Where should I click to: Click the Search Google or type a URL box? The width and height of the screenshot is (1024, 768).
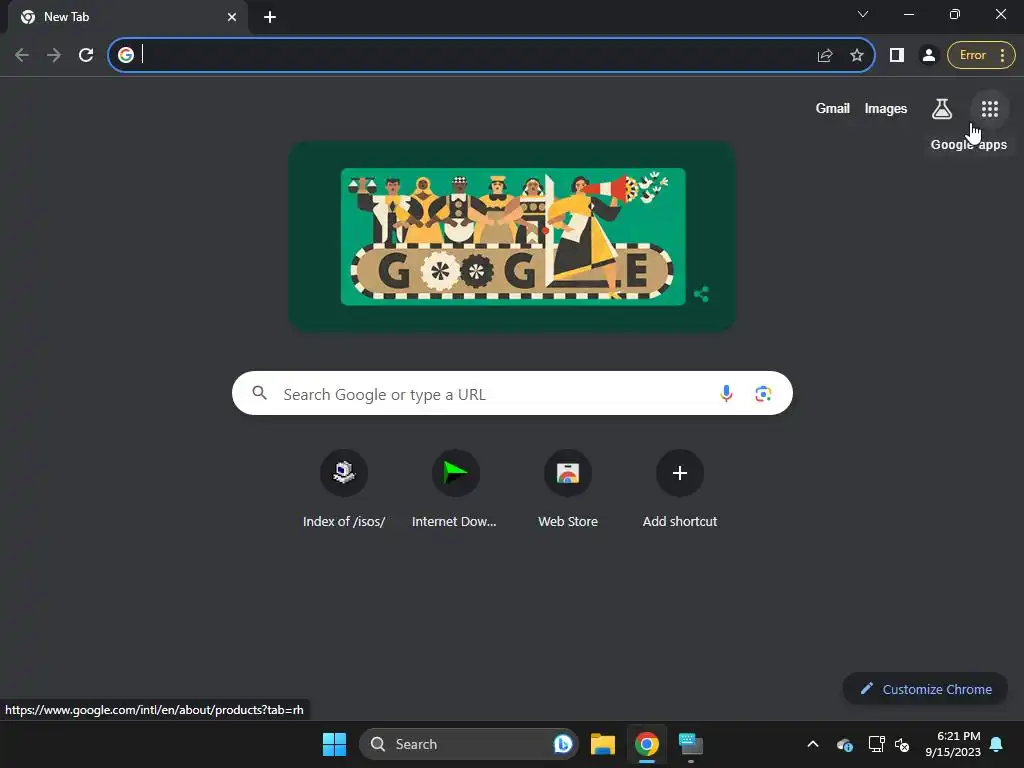512,393
